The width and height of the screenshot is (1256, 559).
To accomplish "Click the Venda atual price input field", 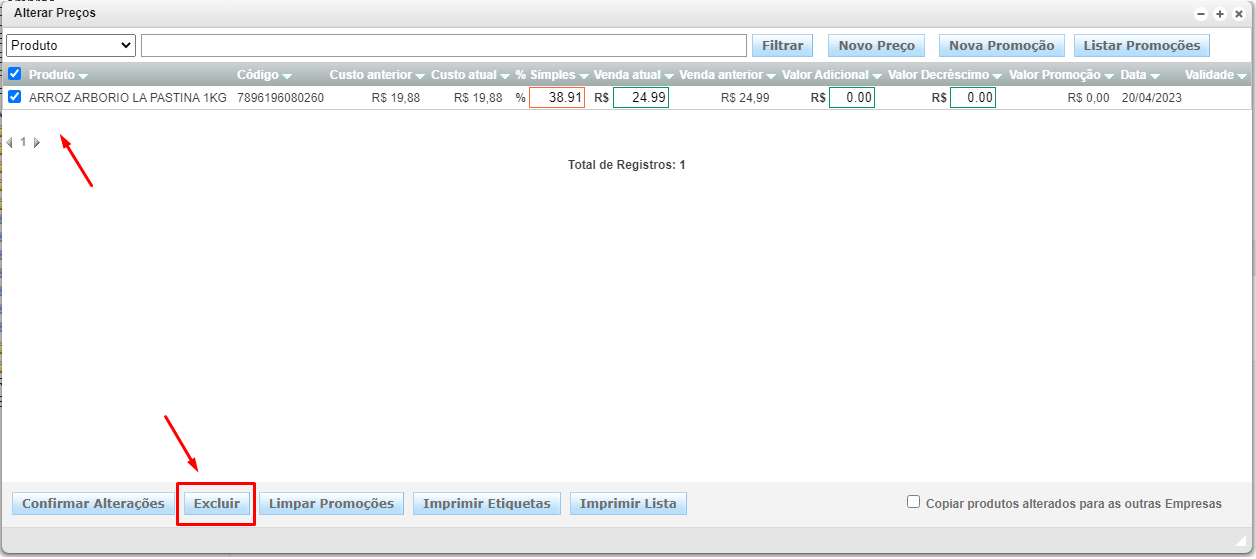I will pyautogui.click(x=640, y=98).
